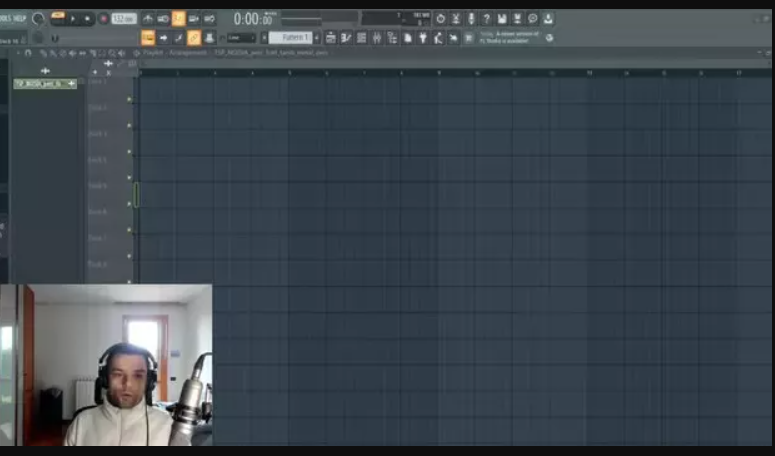Select the playlist speaker playback tool

click(122, 53)
